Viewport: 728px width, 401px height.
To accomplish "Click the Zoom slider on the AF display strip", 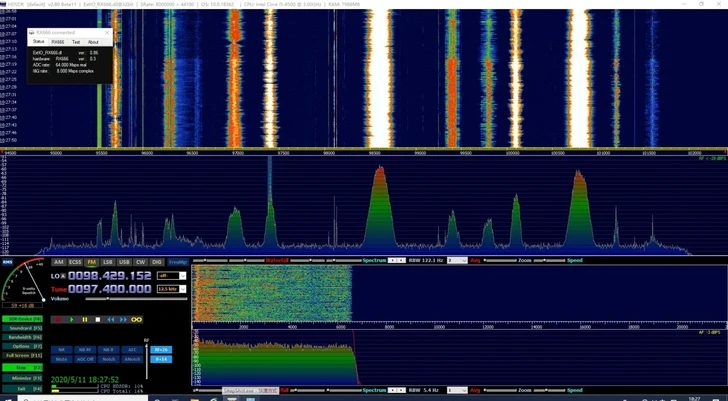I will pyautogui.click(x=500, y=390).
